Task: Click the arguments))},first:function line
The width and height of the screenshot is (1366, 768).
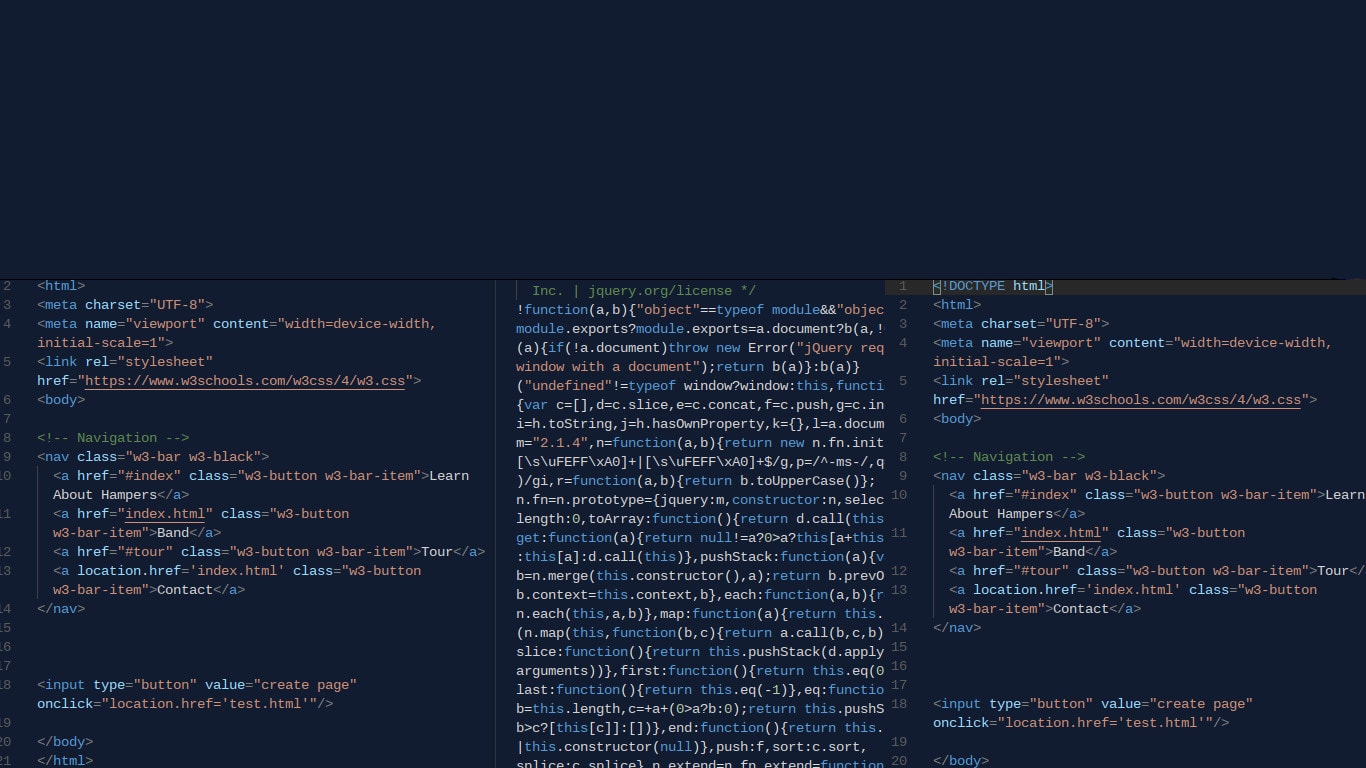Action: [700, 671]
